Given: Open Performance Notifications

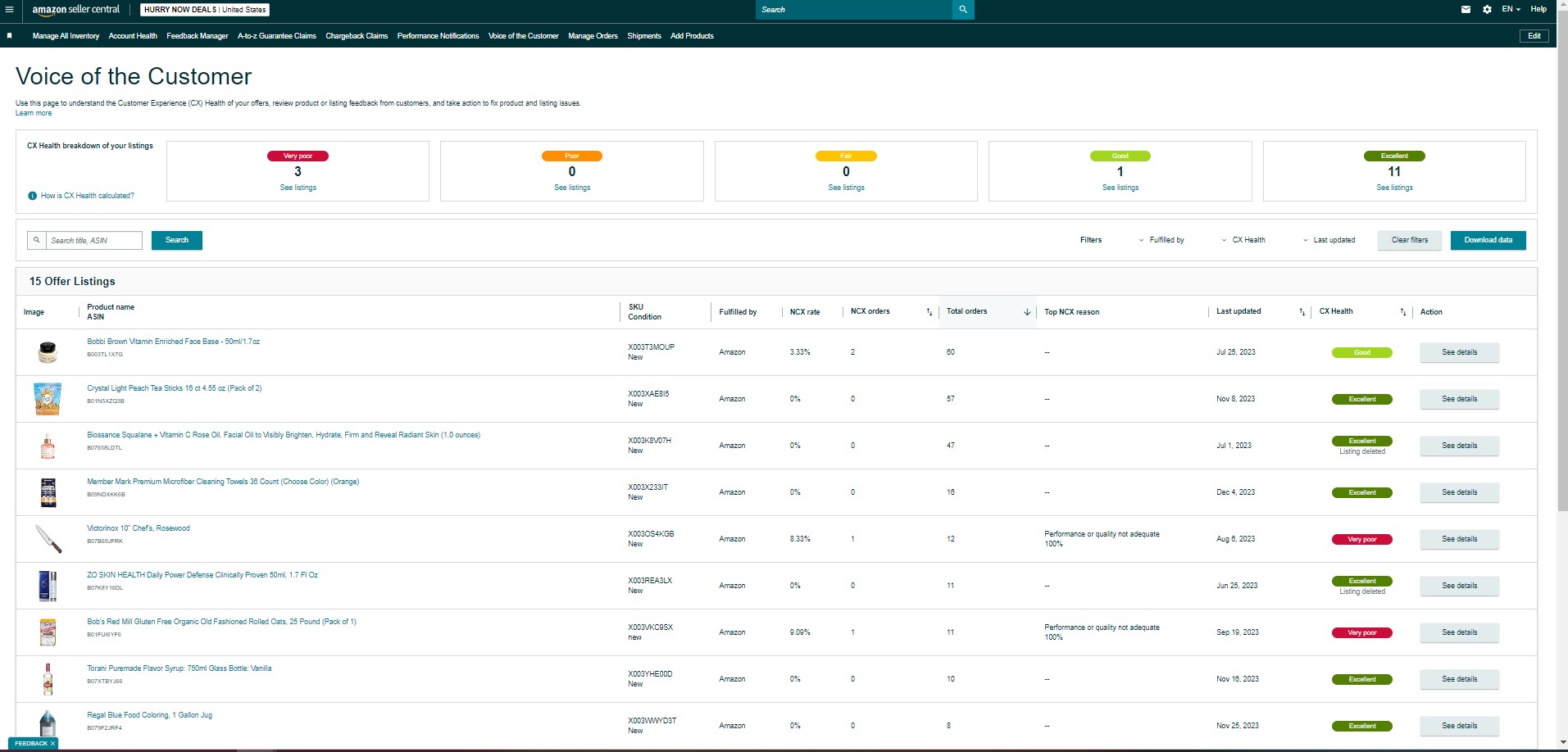Looking at the screenshot, I should point(438,36).
